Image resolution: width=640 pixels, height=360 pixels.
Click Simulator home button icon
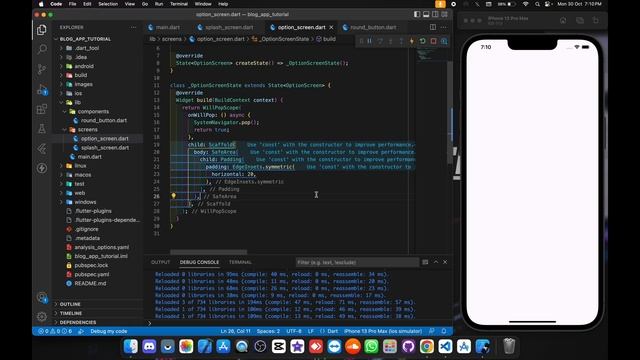coord(563,20)
